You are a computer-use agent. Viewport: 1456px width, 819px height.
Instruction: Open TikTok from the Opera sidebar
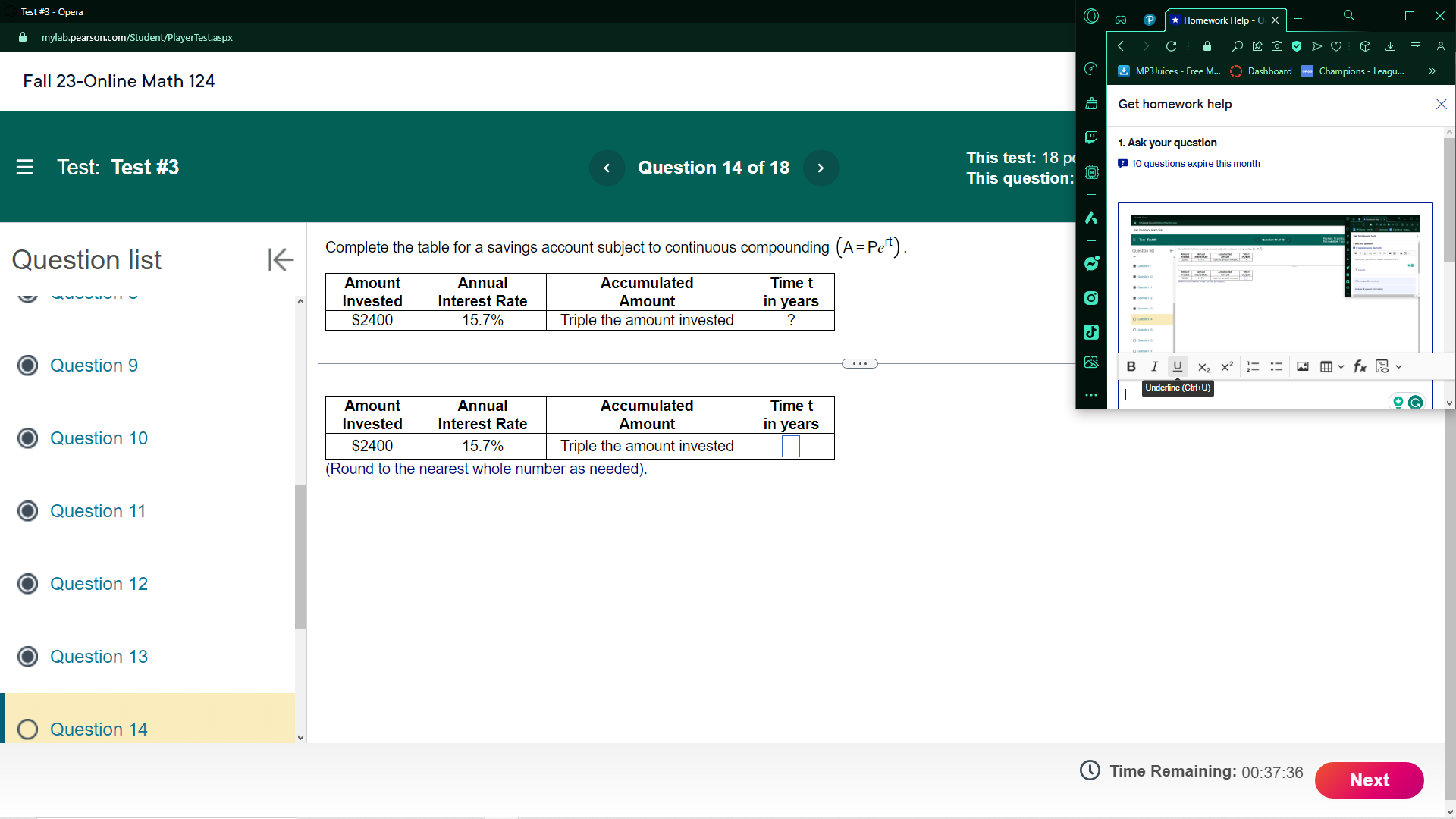pos(1091,332)
